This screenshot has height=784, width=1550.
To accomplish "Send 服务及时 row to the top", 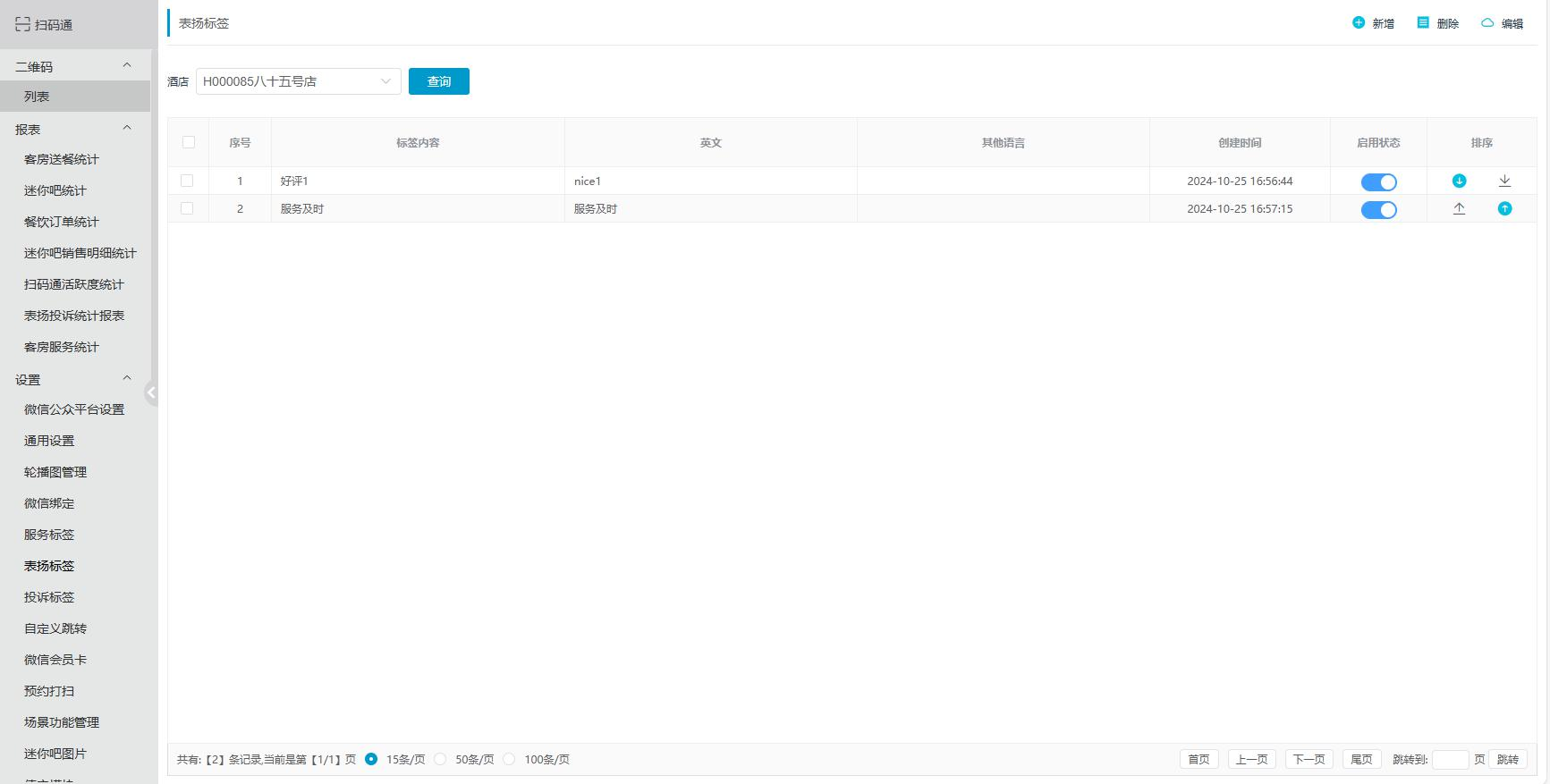I will tap(1459, 209).
